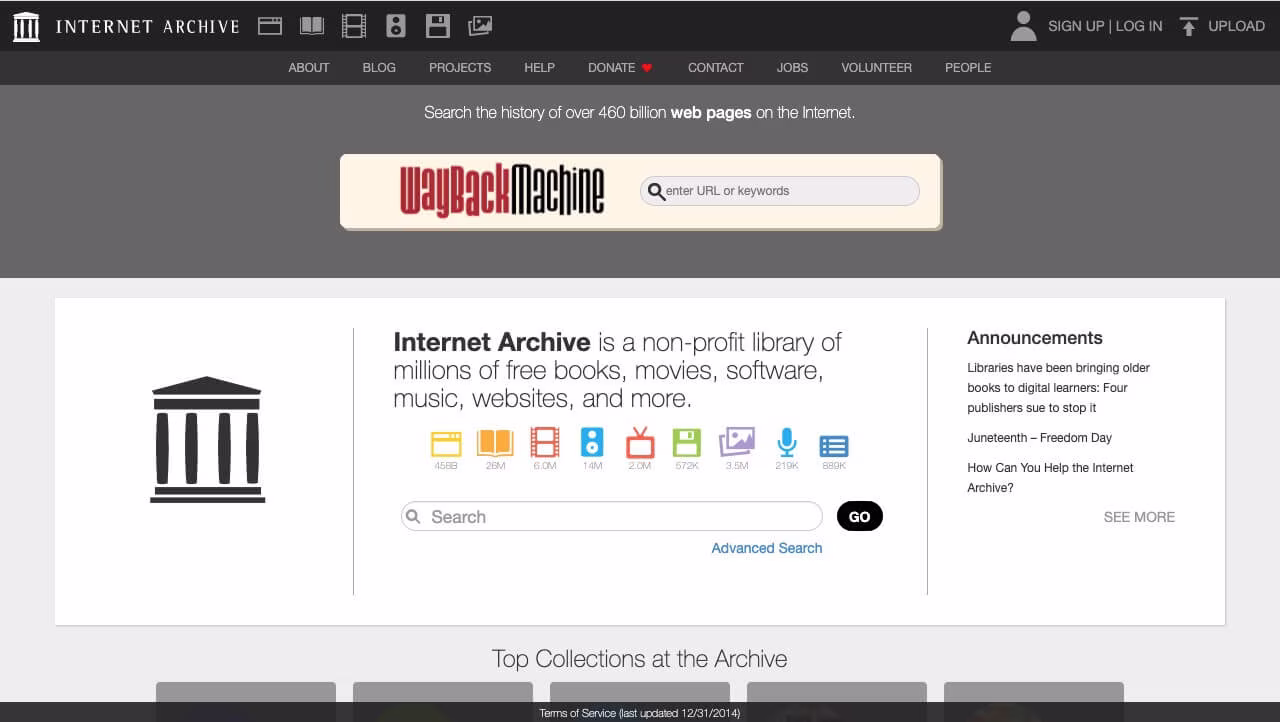Screen dimensions: 1280x722
Task: Open the PEOPLE menu item
Action: (x=968, y=68)
